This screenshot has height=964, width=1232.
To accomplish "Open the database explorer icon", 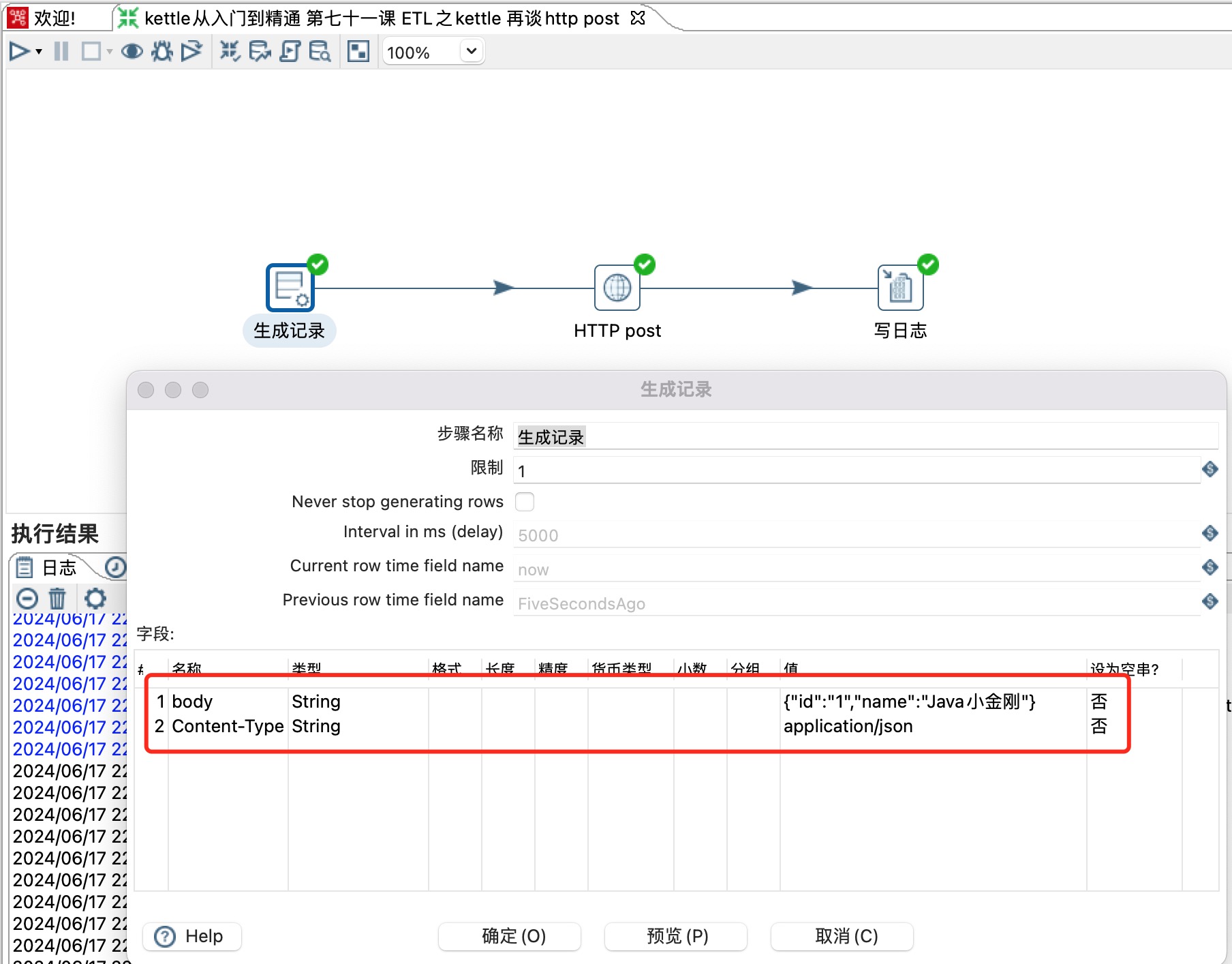I will coord(320,50).
